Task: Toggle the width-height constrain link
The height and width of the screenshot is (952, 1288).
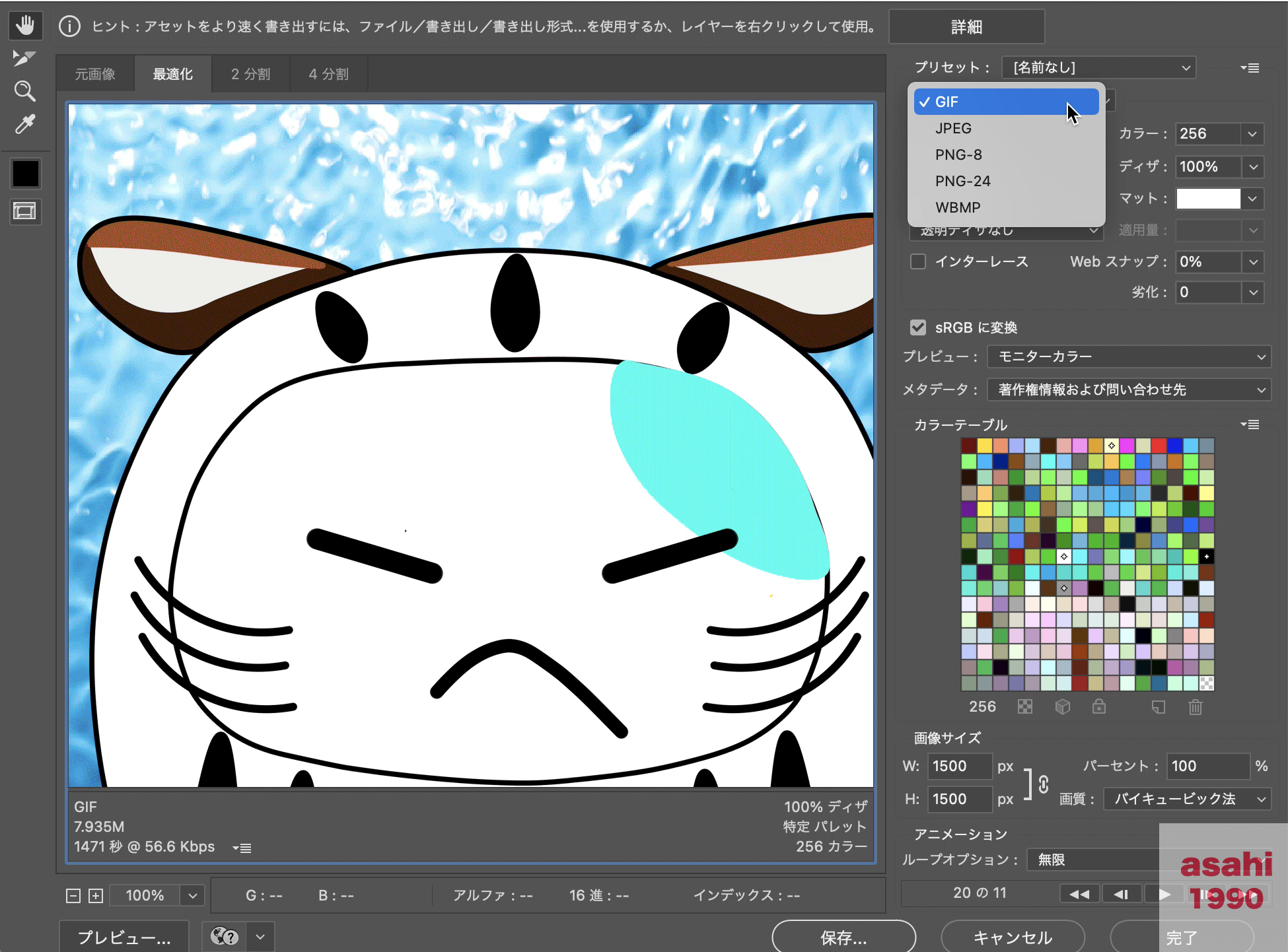Action: (x=1044, y=784)
